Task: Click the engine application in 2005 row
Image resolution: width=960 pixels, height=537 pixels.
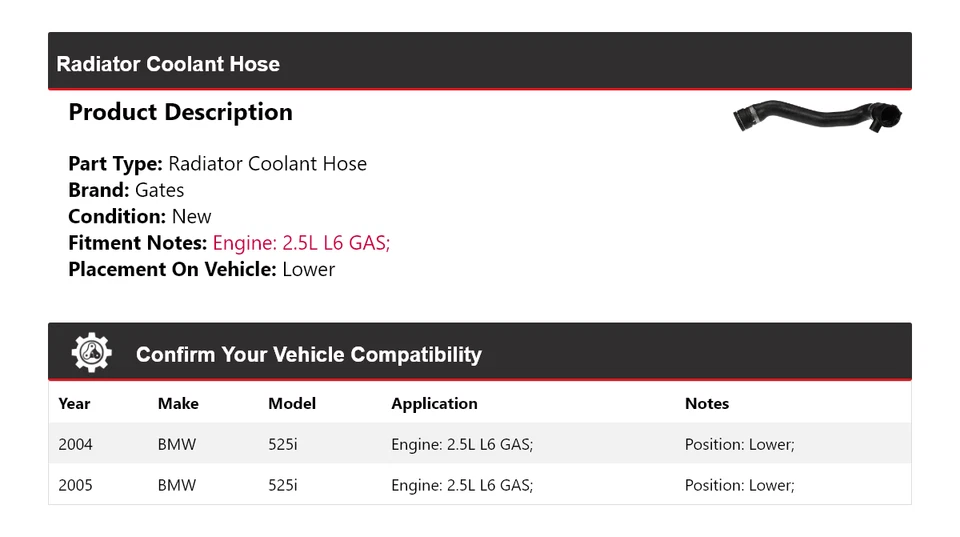Action: click(x=462, y=485)
